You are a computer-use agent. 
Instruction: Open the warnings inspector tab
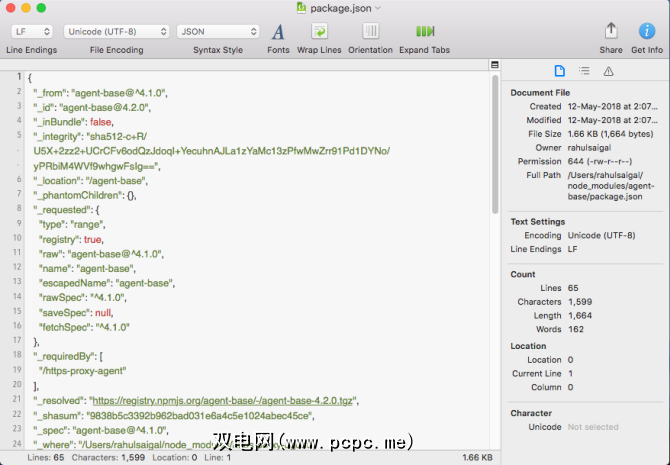click(x=609, y=71)
